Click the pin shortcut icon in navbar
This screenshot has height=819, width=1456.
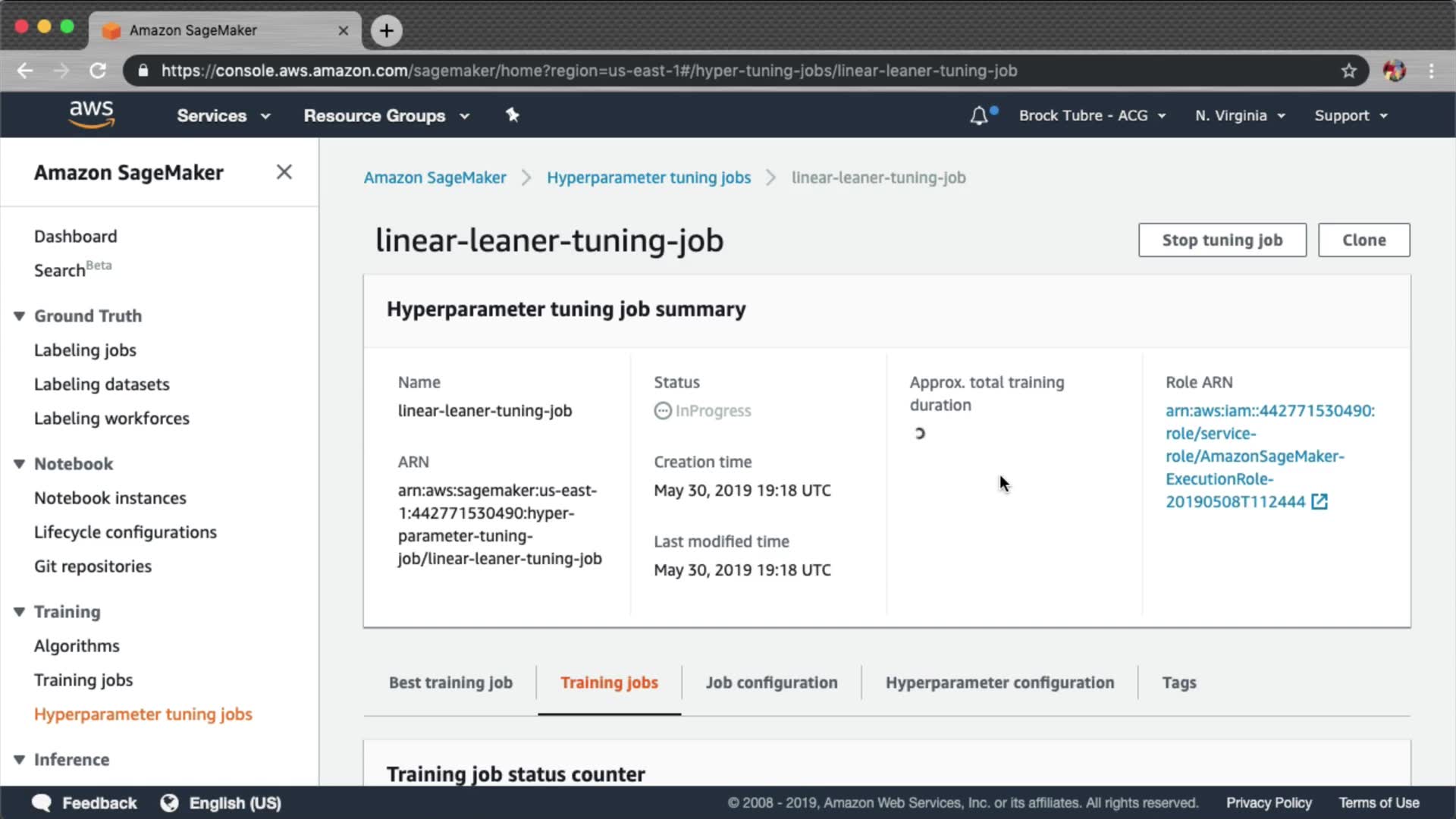pyautogui.click(x=513, y=115)
